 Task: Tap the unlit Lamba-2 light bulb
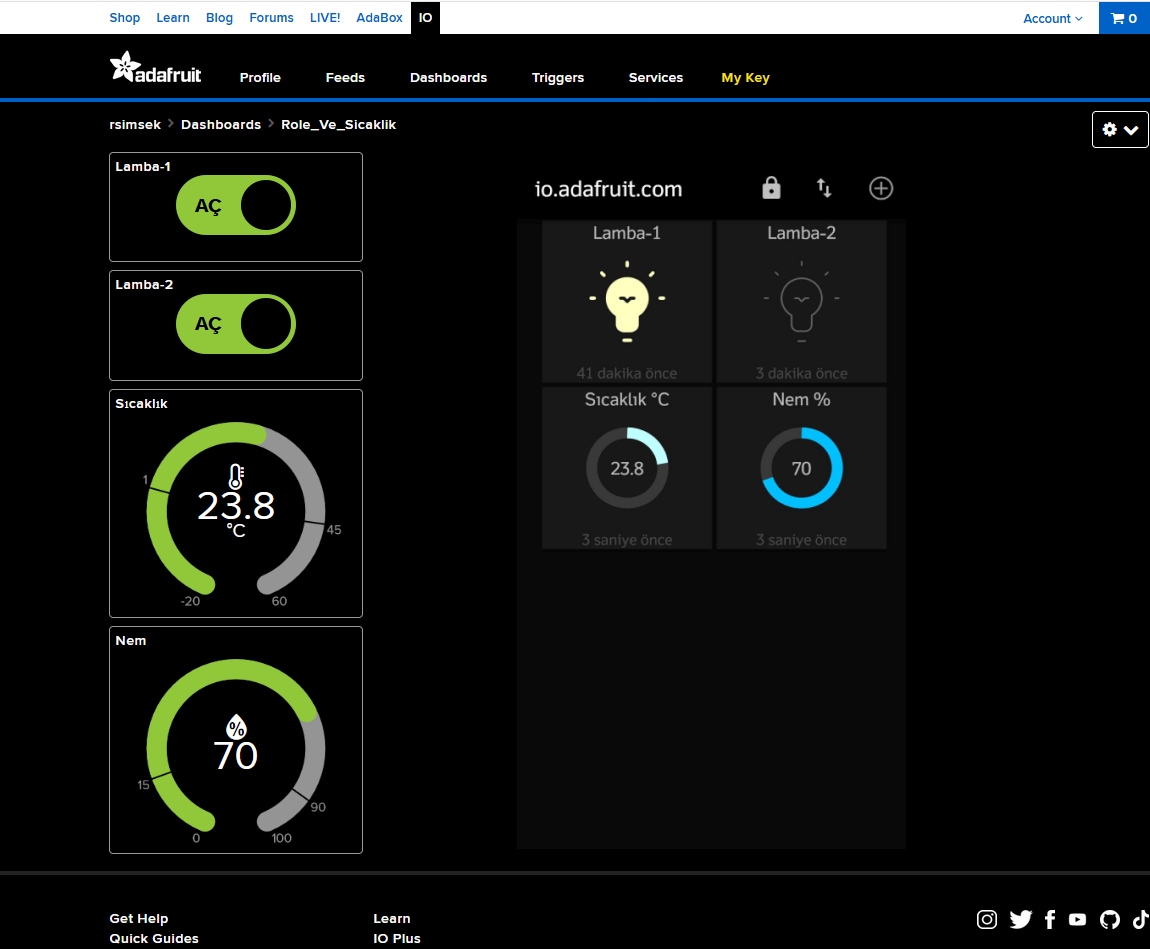[x=802, y=301]
